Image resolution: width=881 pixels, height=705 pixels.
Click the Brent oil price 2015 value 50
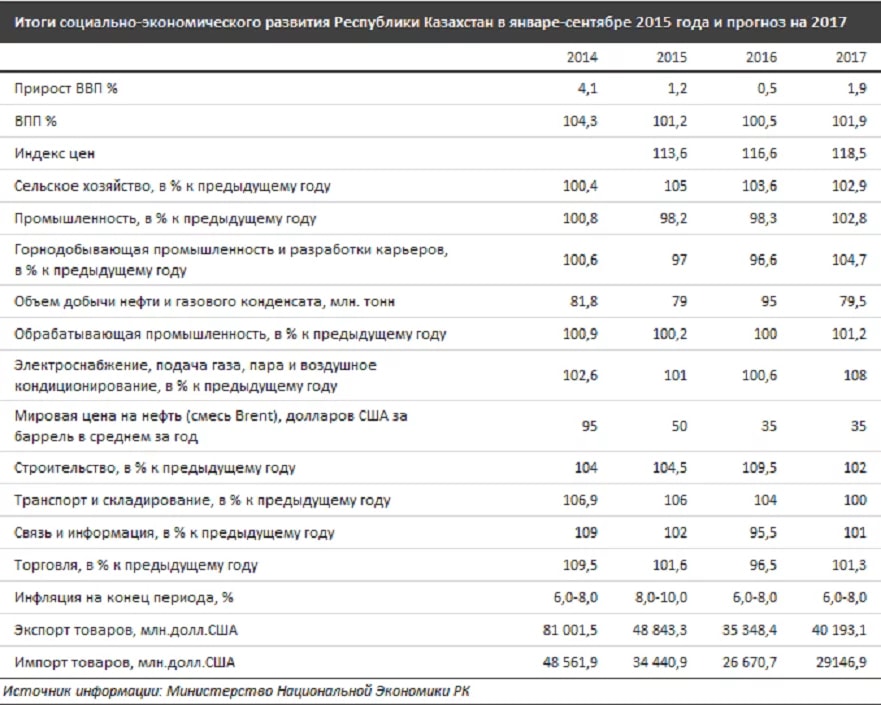pos(679,426)
